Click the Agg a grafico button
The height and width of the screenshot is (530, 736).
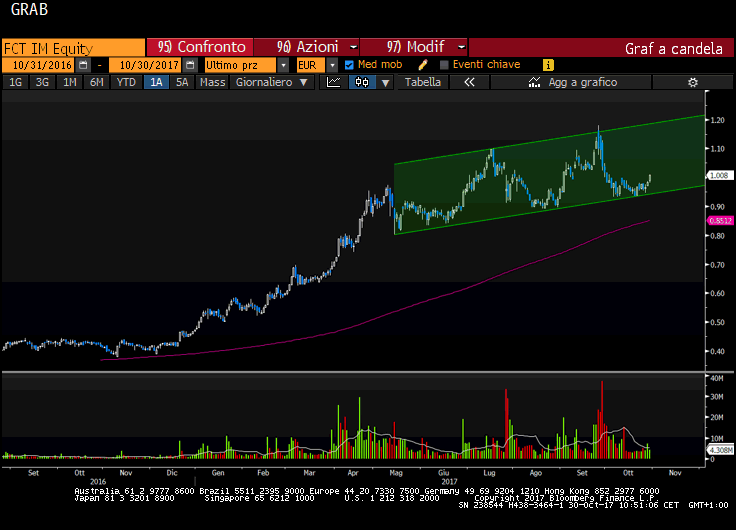click(x=582, y=83)
